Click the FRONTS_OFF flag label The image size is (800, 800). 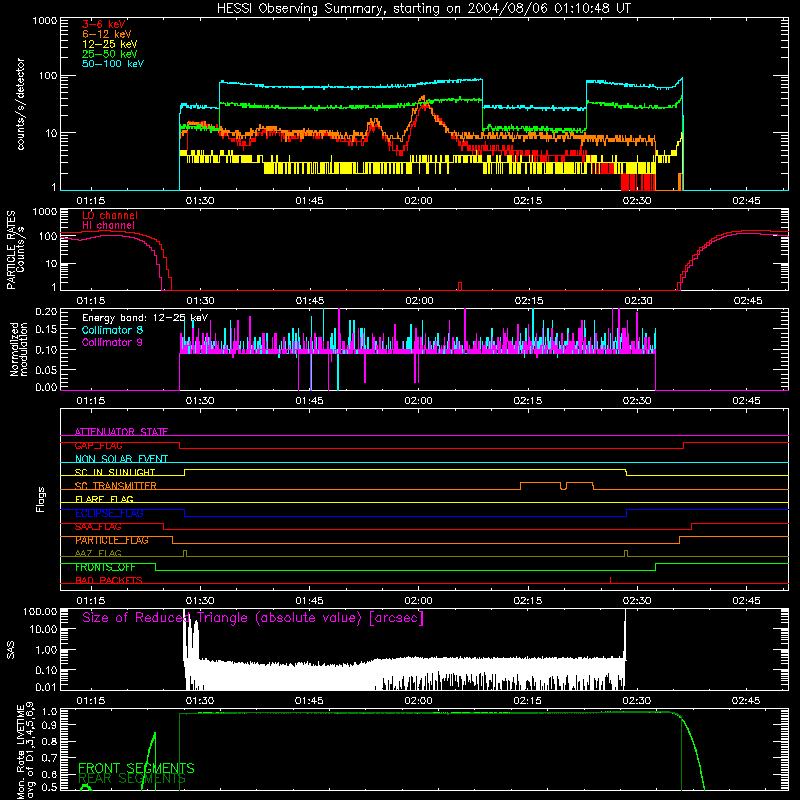(105, 567)
